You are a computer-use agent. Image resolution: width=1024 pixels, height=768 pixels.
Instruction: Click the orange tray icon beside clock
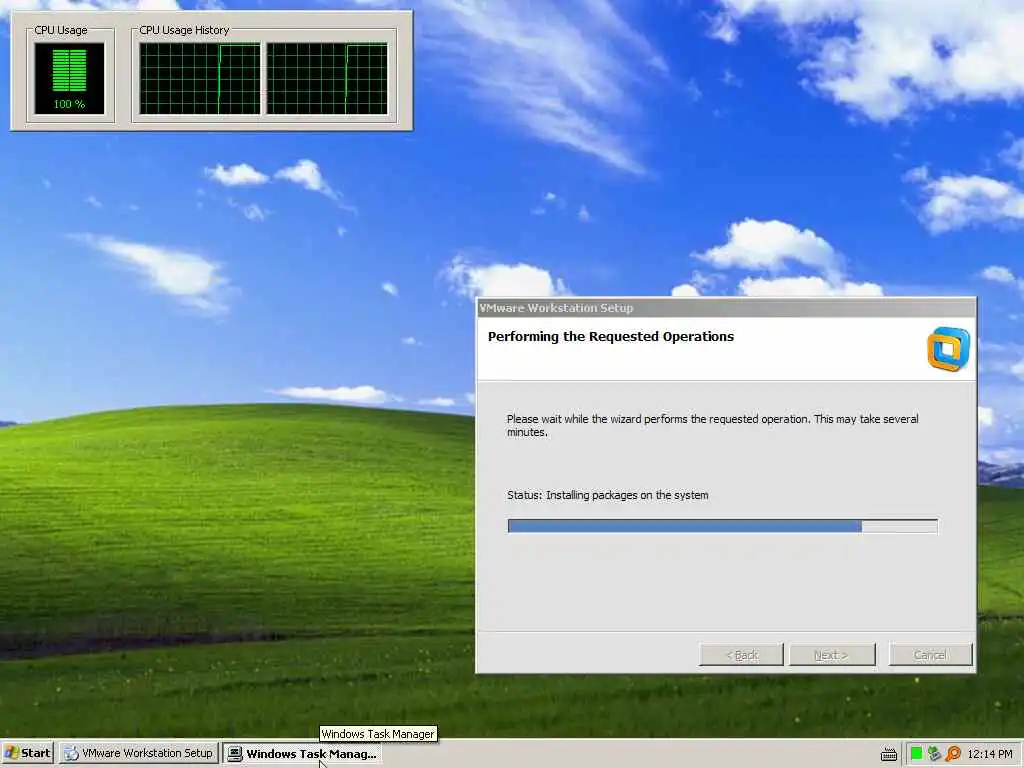pos(953,753)
